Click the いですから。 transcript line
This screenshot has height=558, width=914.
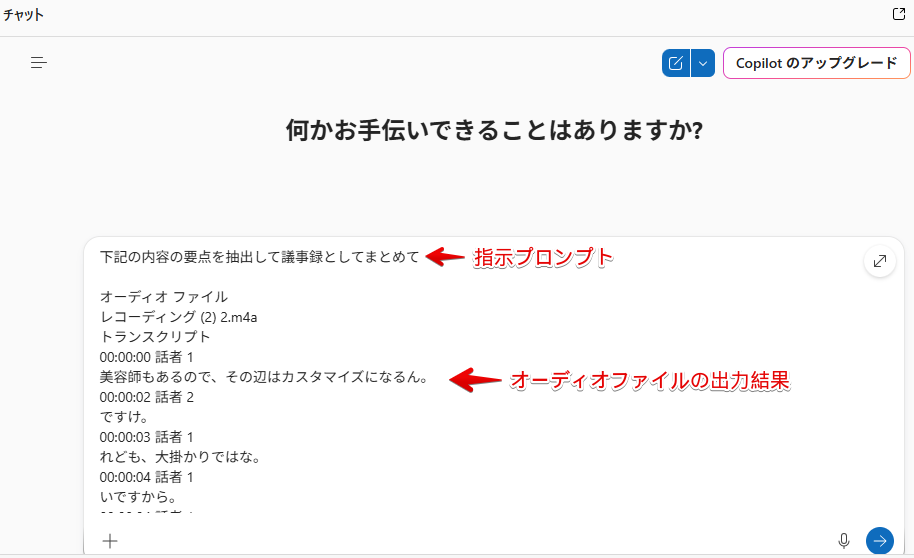[139, 497]
